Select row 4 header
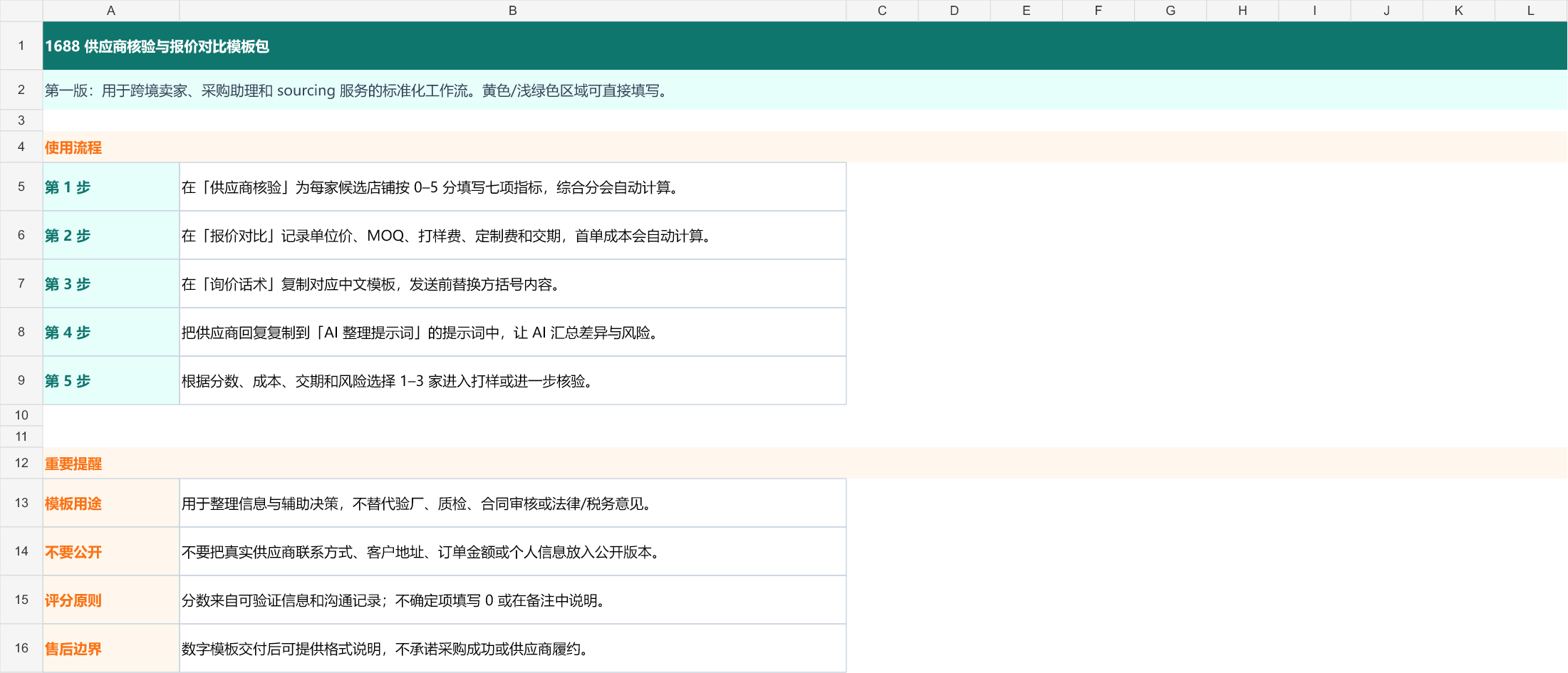This screenshot has width=1568, height=673. click(x=21, y=147)
